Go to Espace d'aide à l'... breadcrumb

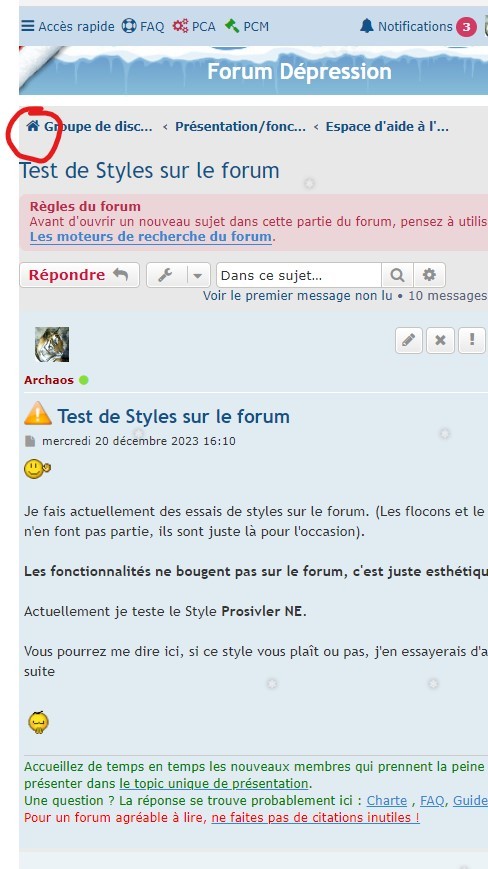coord(387,126)
